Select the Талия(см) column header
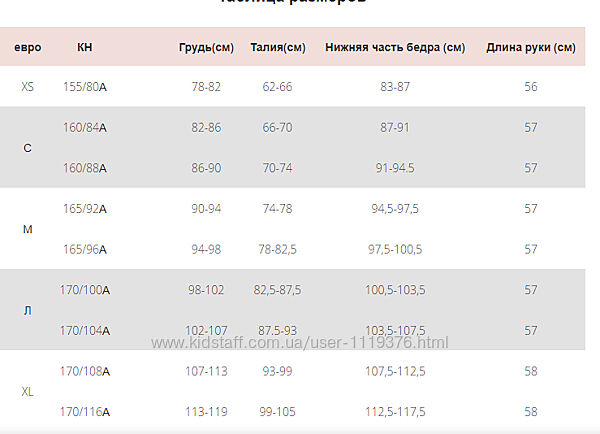Image resolution: width=600 pixels, height=434 pixels. pos(278,47)
